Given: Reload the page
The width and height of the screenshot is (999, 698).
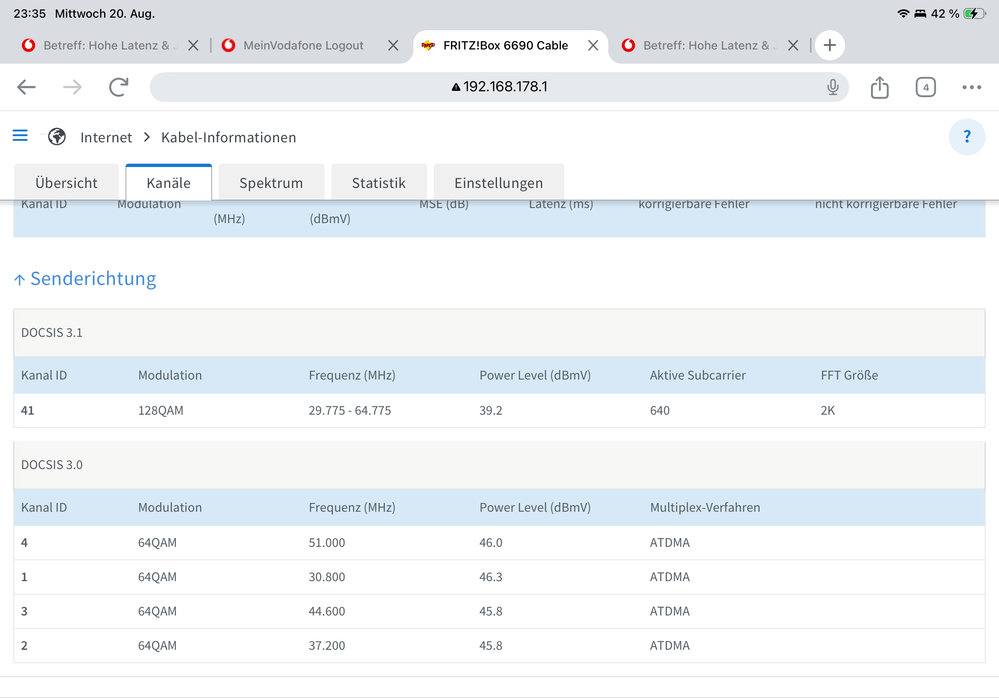Looking at the screenshot, I should click(x=119, y=87).
